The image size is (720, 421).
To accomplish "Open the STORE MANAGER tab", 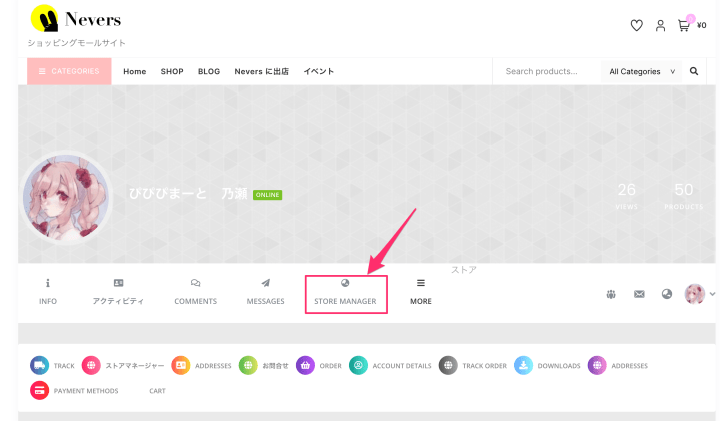I will 345,292.
